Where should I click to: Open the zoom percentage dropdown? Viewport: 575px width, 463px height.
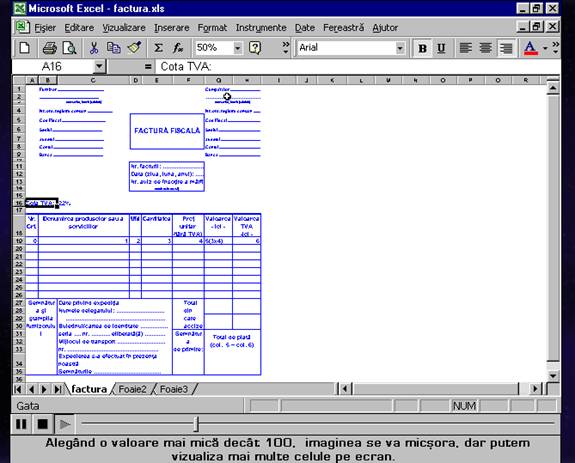(238, 48)
